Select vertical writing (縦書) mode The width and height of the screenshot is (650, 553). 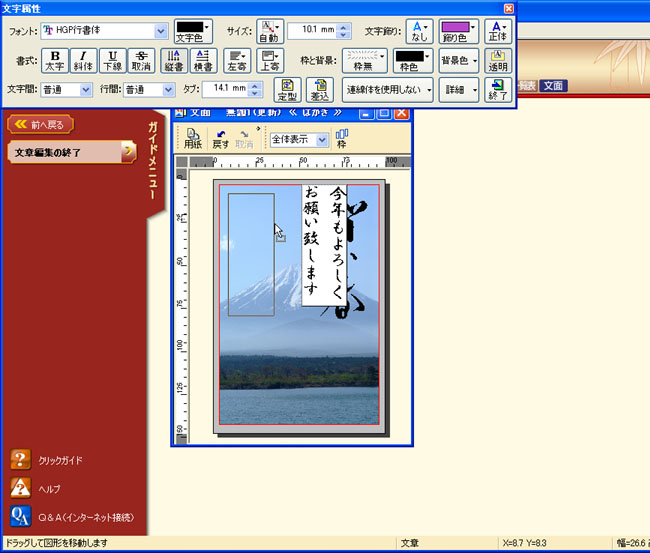(173, 60)
